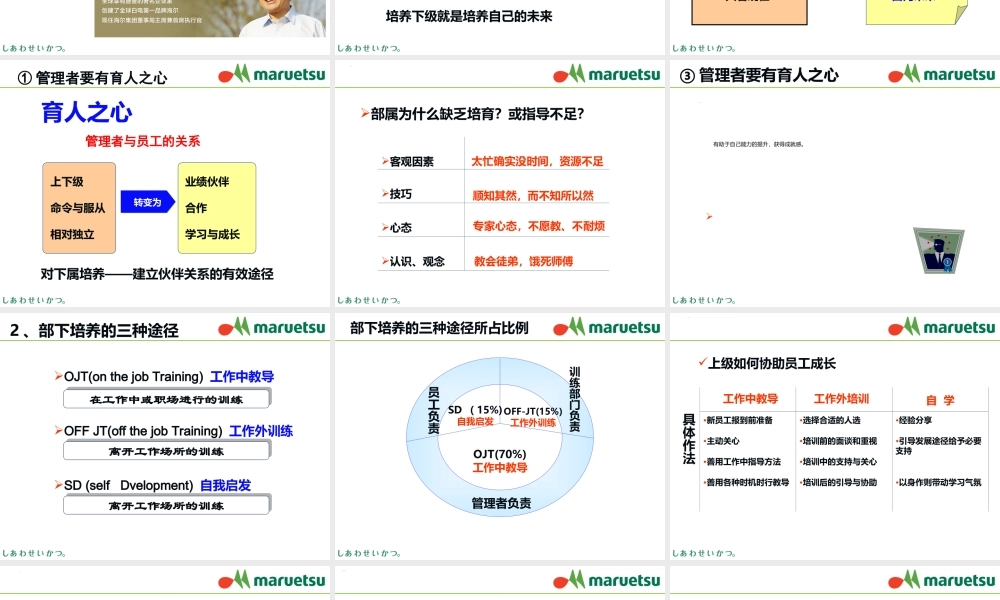The height and width of the screenshot is (600, 1000).
Task: Click bullet 选择合适的人选
Action: click(x=830, y=420)
